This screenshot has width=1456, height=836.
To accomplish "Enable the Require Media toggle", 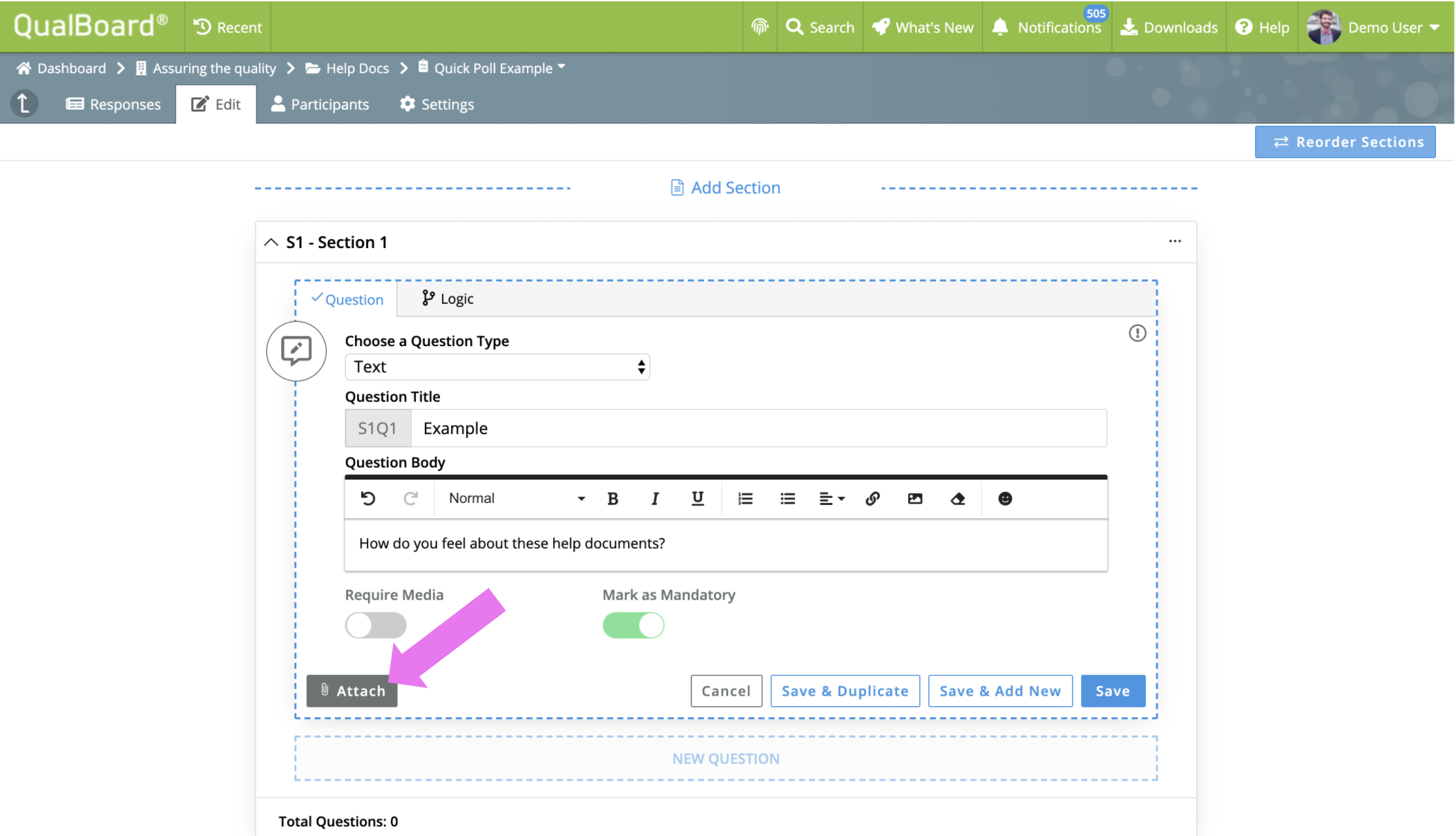I will coord(376,625).
